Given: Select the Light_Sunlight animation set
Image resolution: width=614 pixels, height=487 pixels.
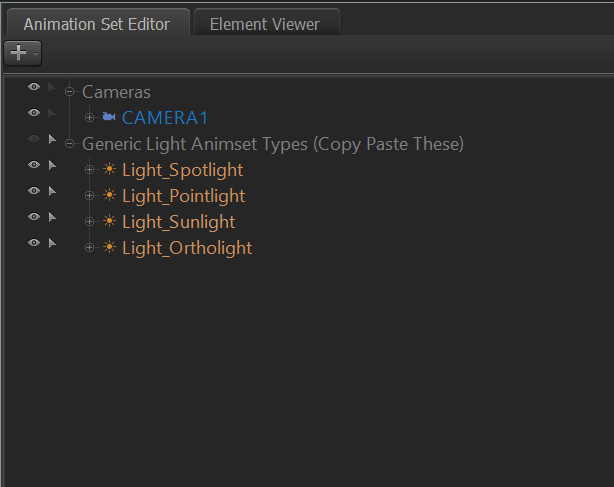Looking at the screenshot, I should [x=178, y=222].
